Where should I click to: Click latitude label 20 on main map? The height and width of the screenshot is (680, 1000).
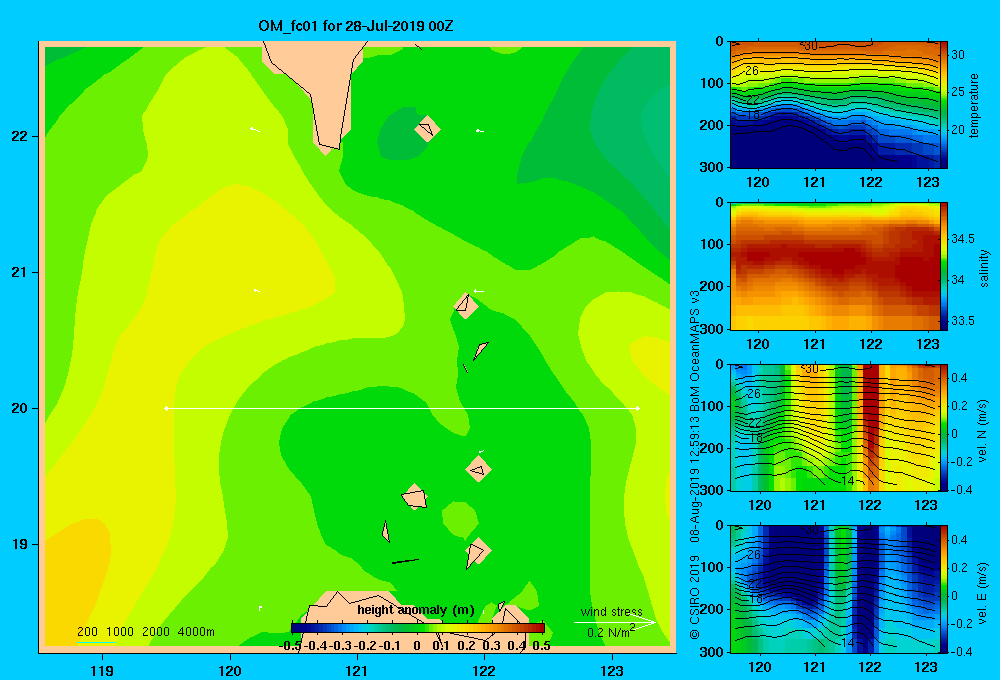pyautogui.click(x=20, y=408)
